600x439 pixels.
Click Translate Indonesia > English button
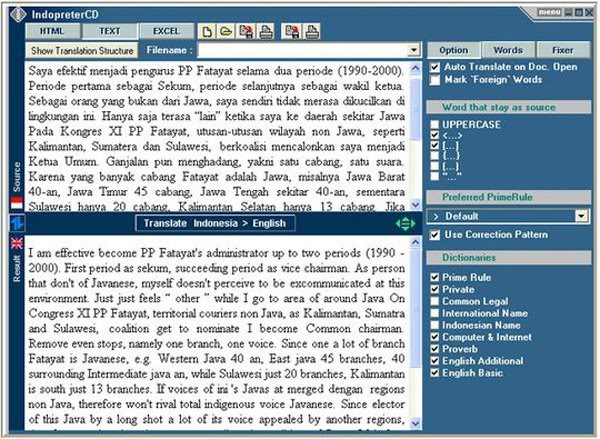[x=215, y=223]
